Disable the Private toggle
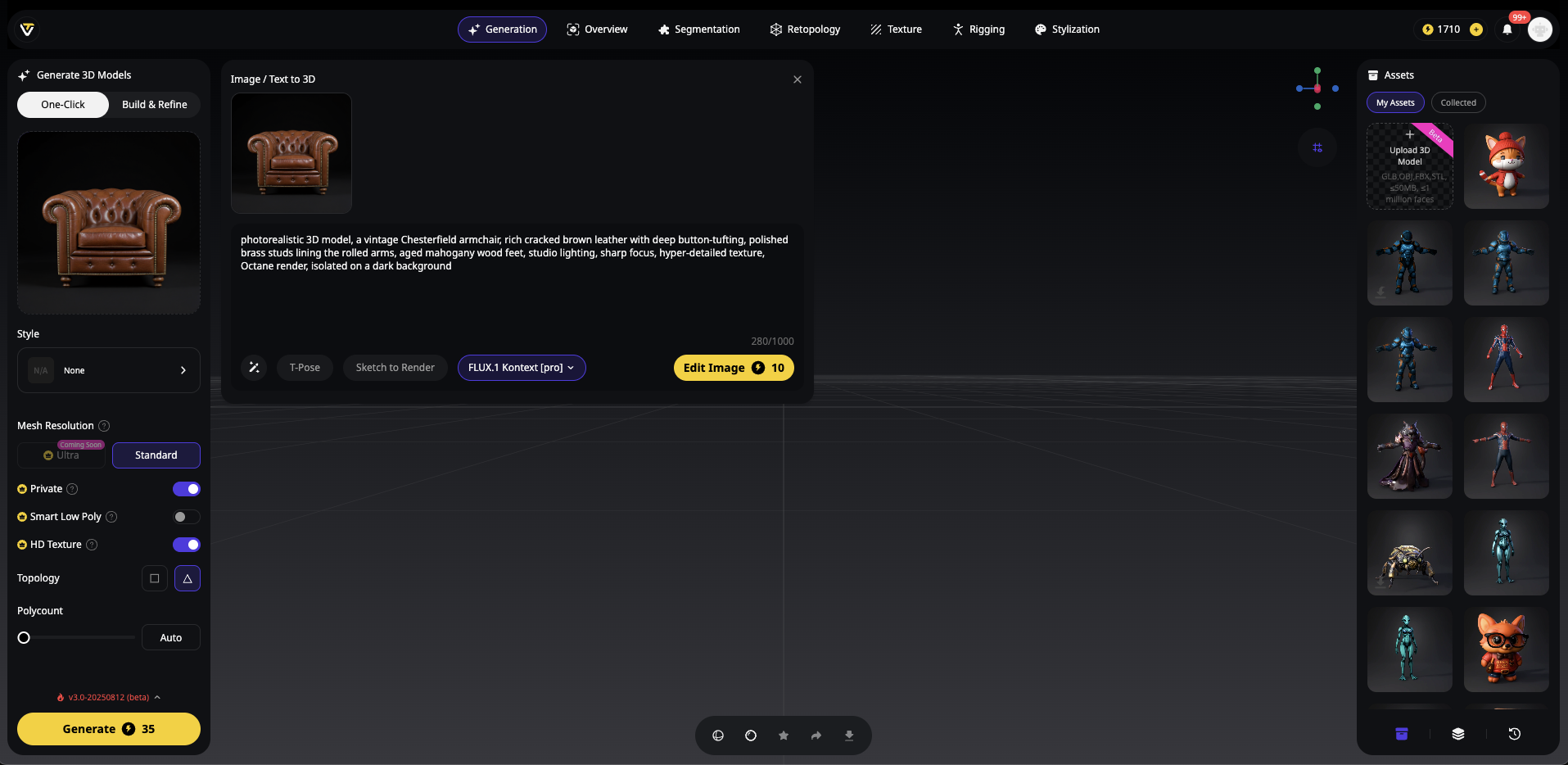 point(186,489)
